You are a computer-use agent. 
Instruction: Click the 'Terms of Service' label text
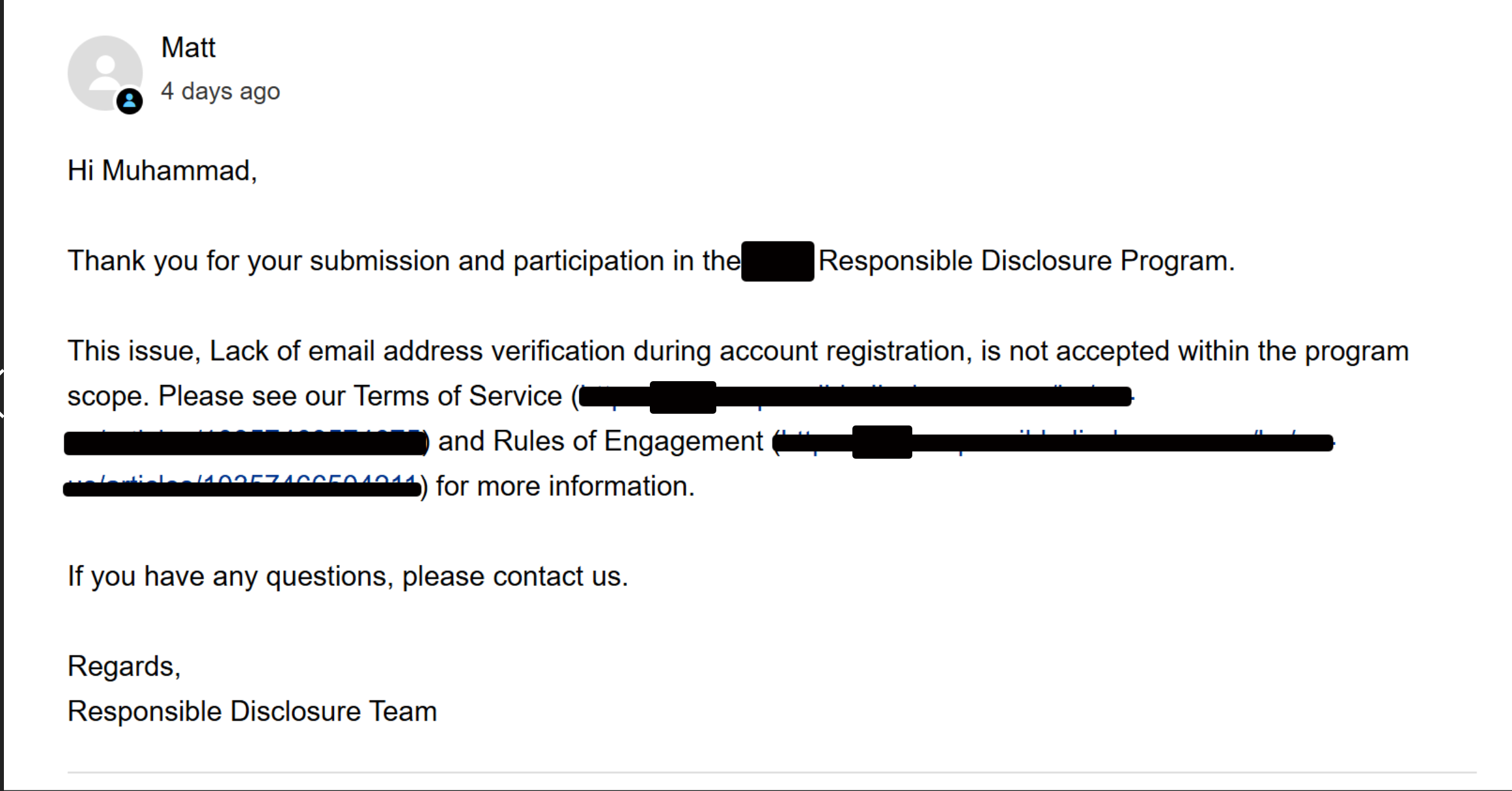pos(458,396)
